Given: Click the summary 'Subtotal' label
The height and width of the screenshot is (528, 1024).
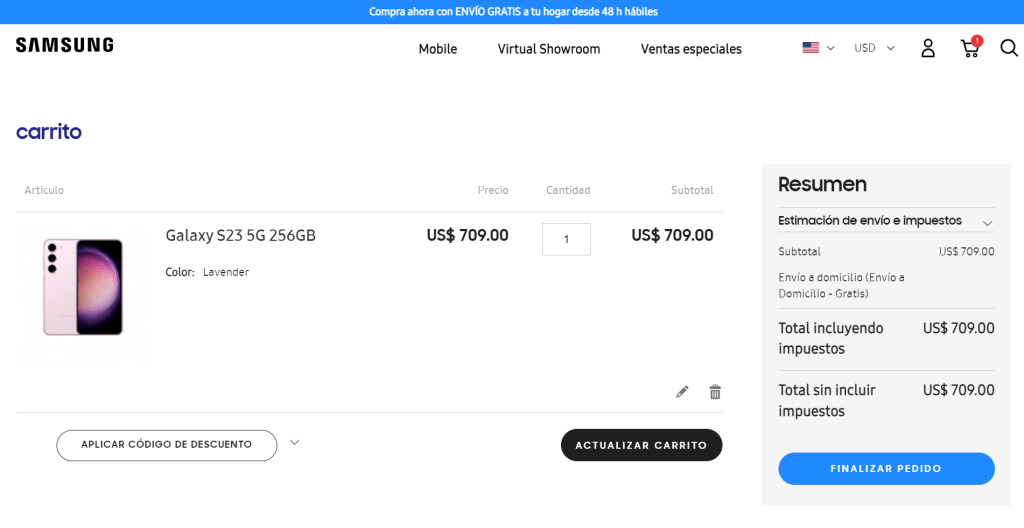Looking at the screenshot, I should (x=799, y=252).
